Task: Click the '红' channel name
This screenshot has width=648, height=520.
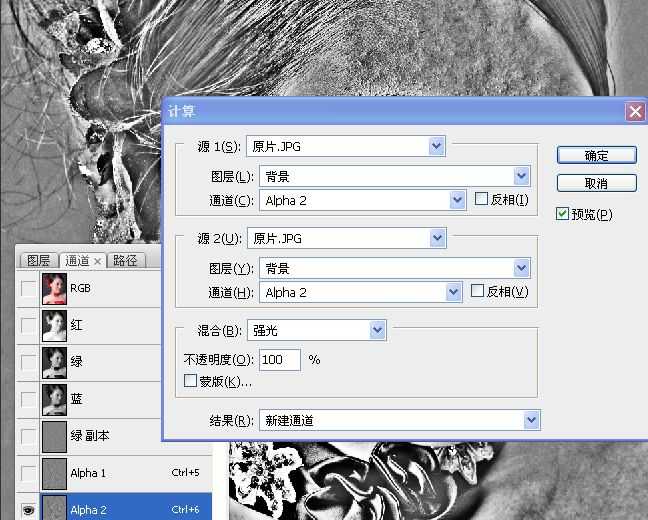Action: pos(76,325)
